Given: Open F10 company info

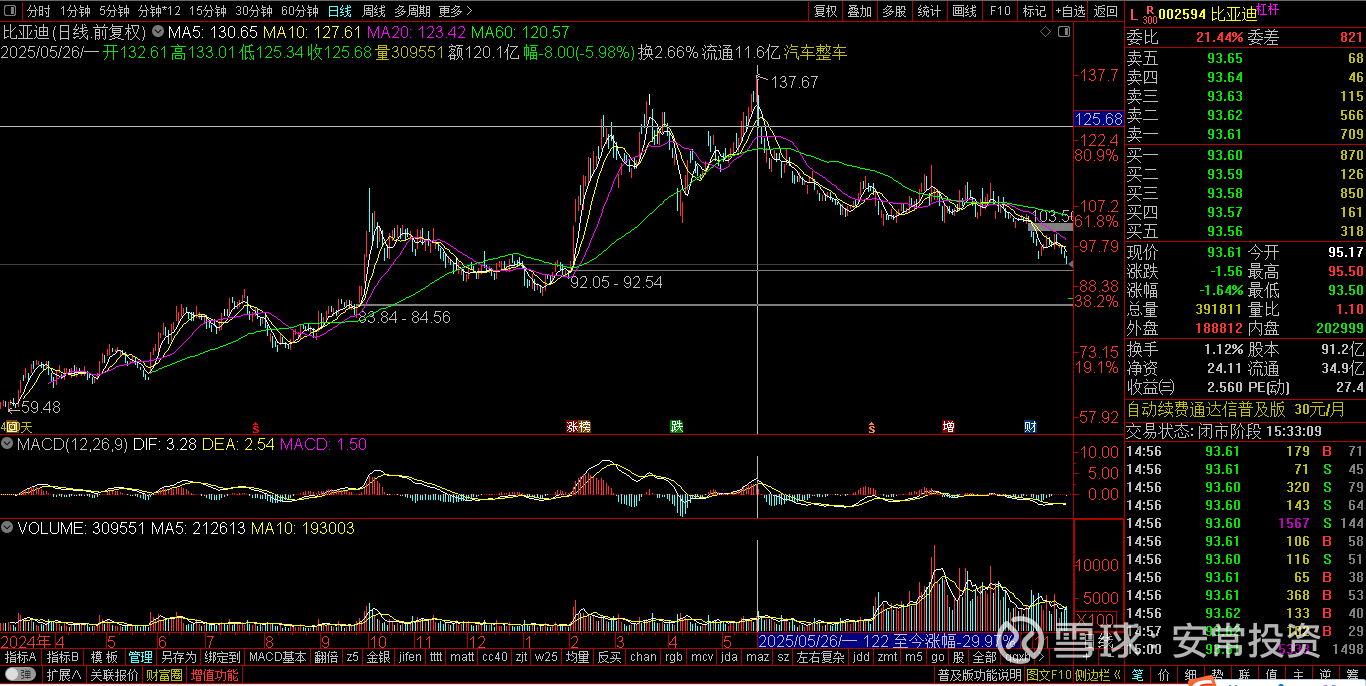Looking at the screenshot, I should (999, 11).
